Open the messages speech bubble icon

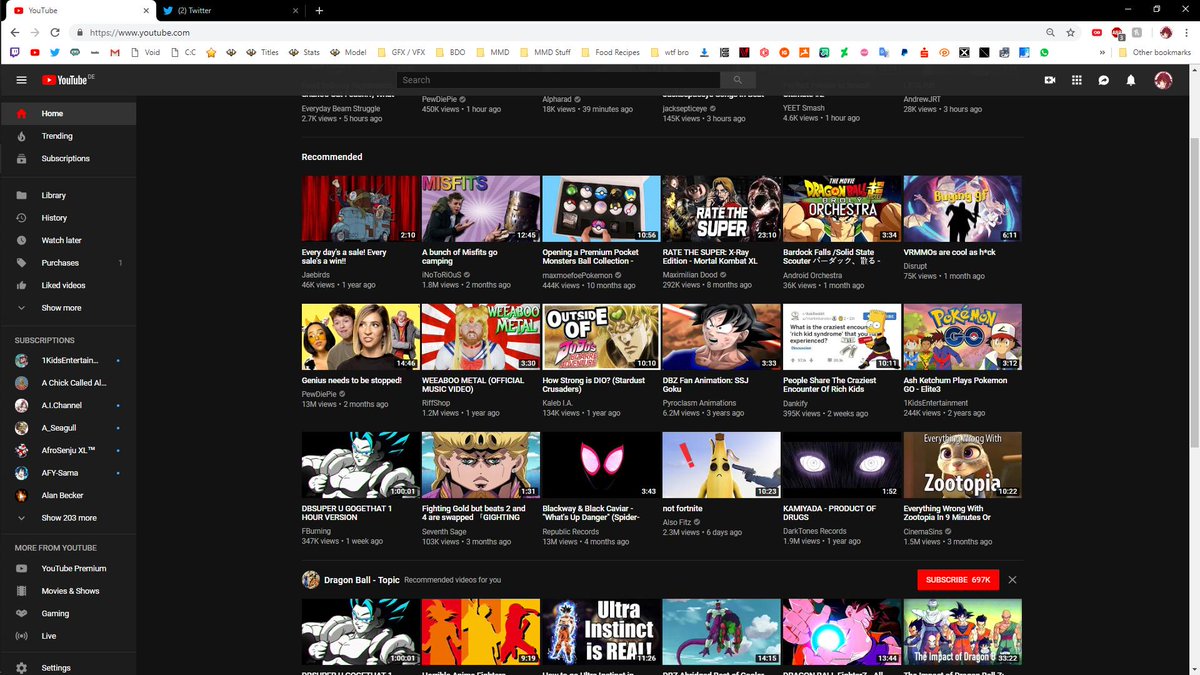coord(1104,80)
